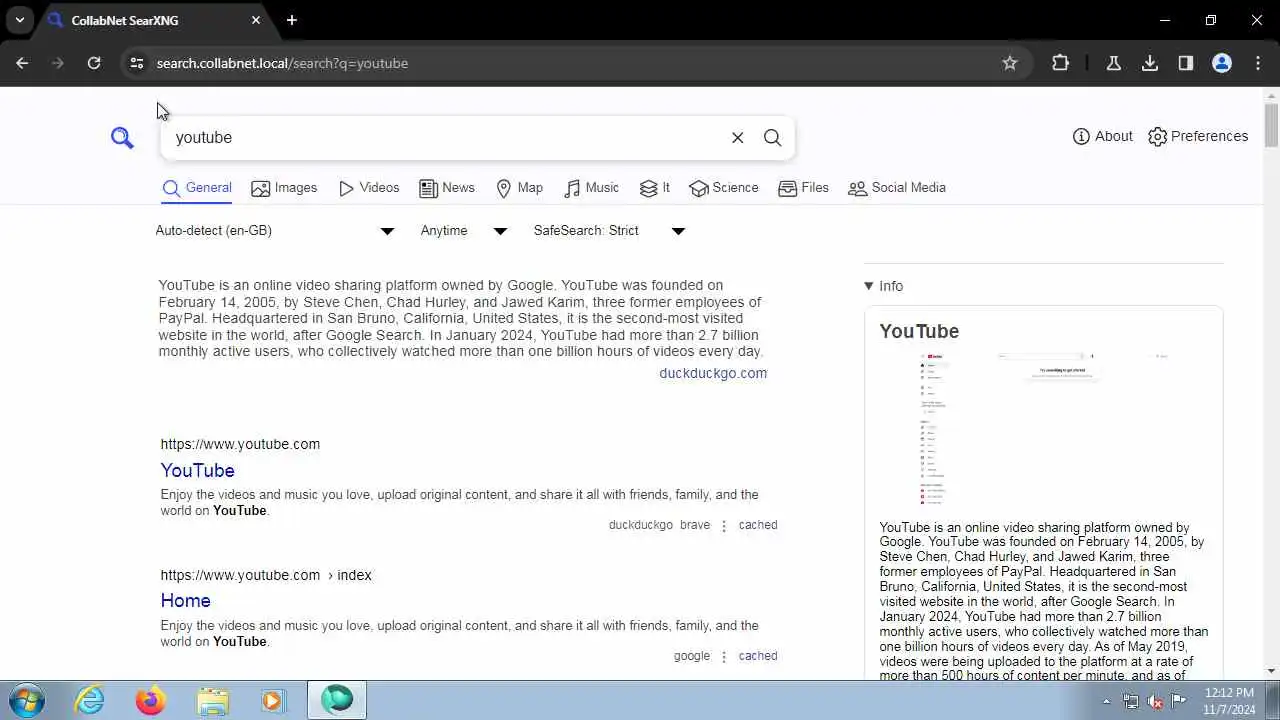Launch Firefox from taskbar

point(151,700)
